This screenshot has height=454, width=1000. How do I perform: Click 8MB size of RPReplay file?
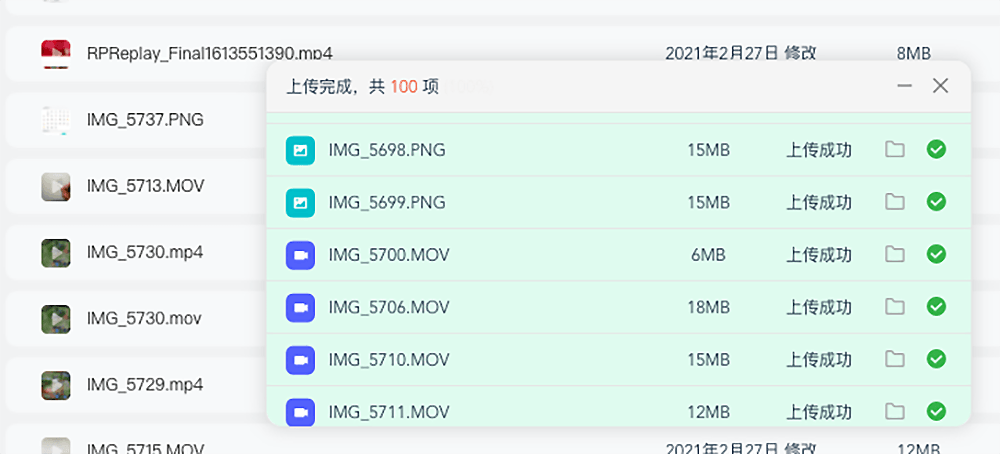tap(913, 54)
